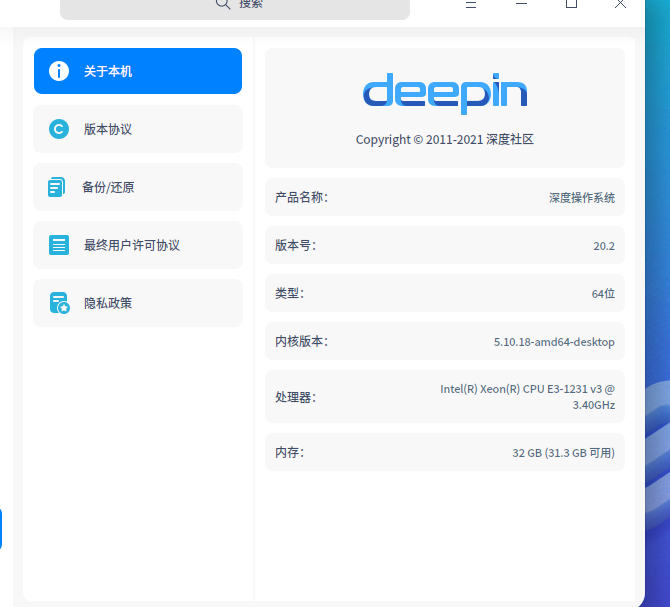The width and height of the screenshot is (670, 607).
Task: Click memory value 32 GB
Action: pyautogui.click(x=564, y=453)
